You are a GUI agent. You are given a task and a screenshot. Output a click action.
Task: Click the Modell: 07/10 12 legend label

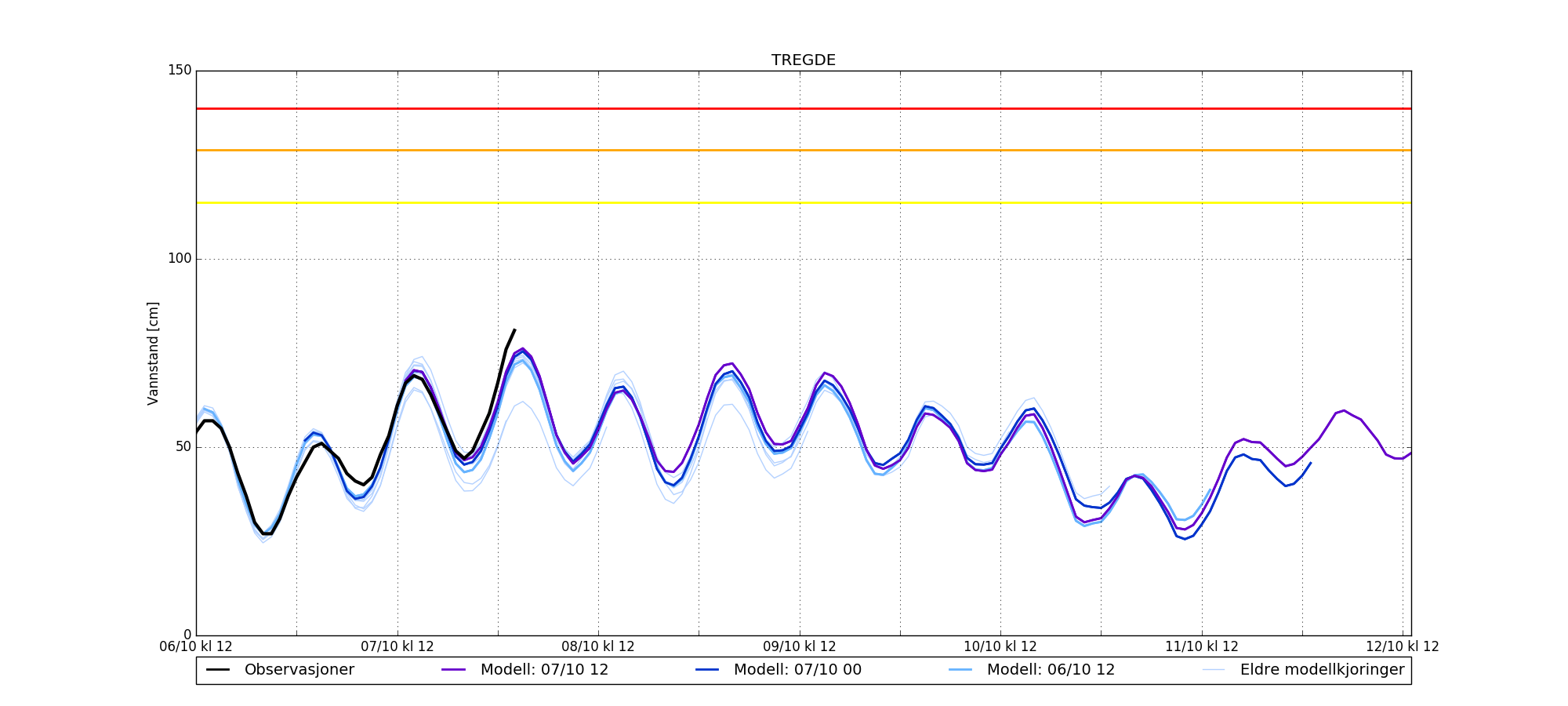[544, 670]
